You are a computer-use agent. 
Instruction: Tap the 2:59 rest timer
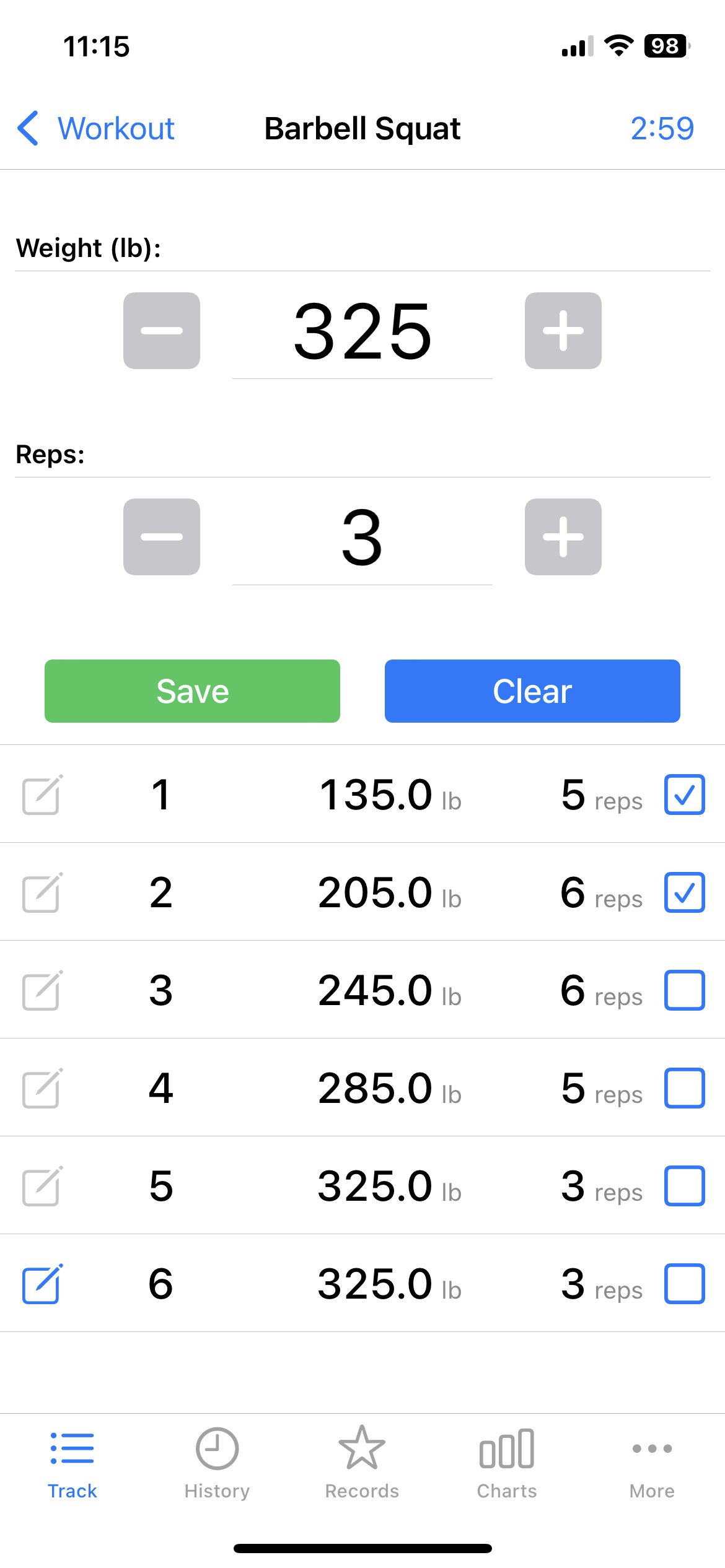662,129
